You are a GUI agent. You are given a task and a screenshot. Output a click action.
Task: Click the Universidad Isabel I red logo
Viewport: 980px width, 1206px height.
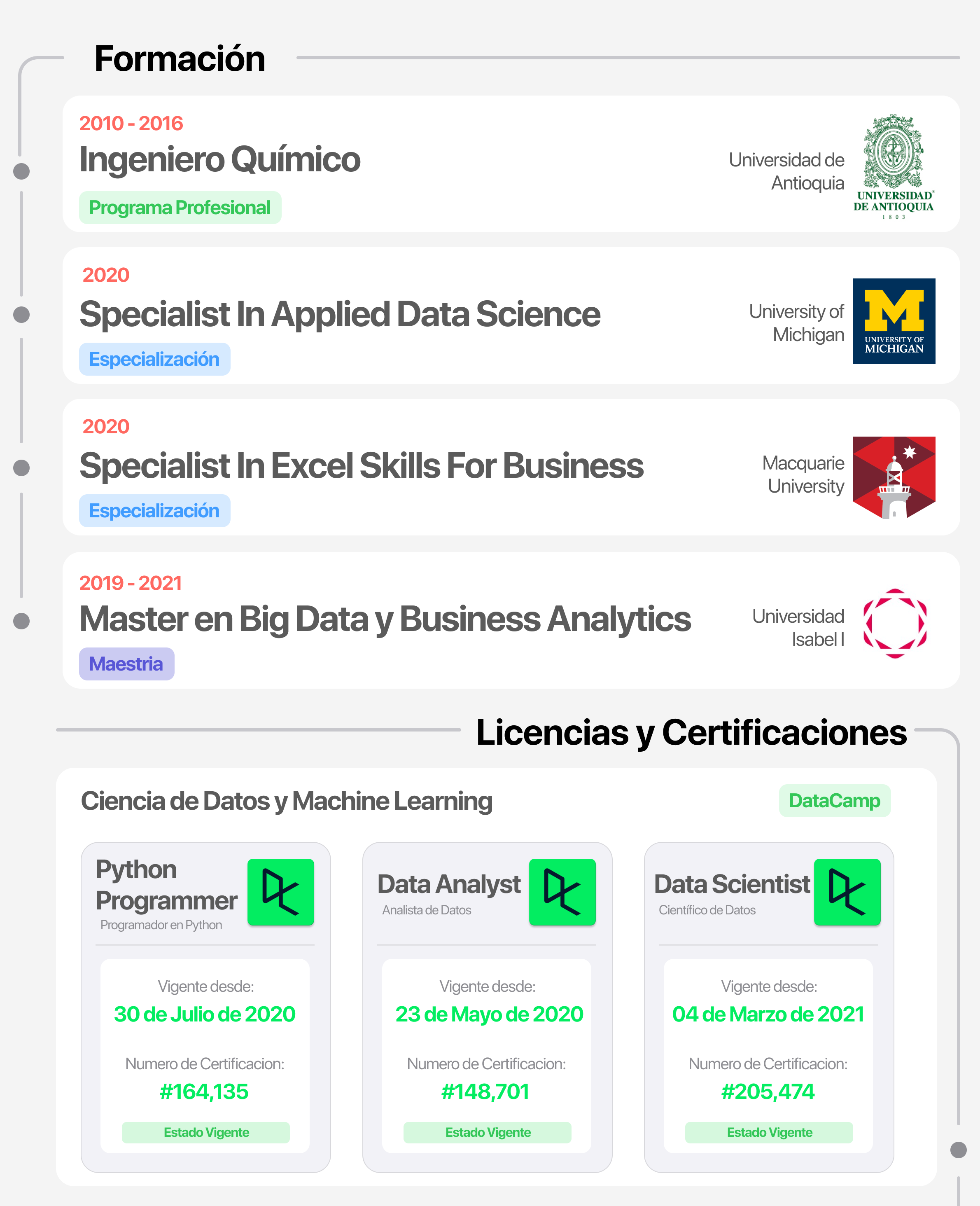[x=895, y=623]
